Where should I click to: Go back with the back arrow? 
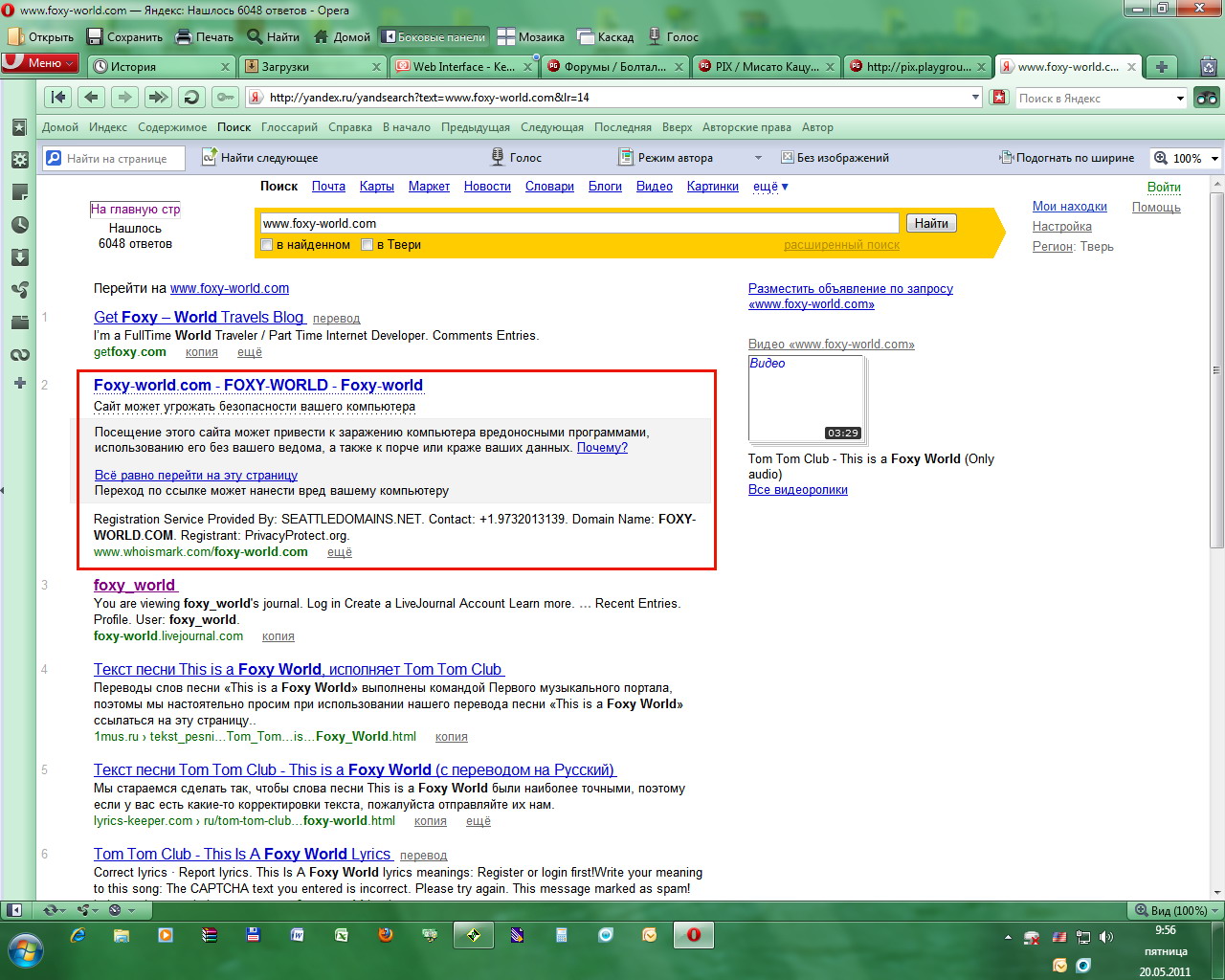(91, 97)
